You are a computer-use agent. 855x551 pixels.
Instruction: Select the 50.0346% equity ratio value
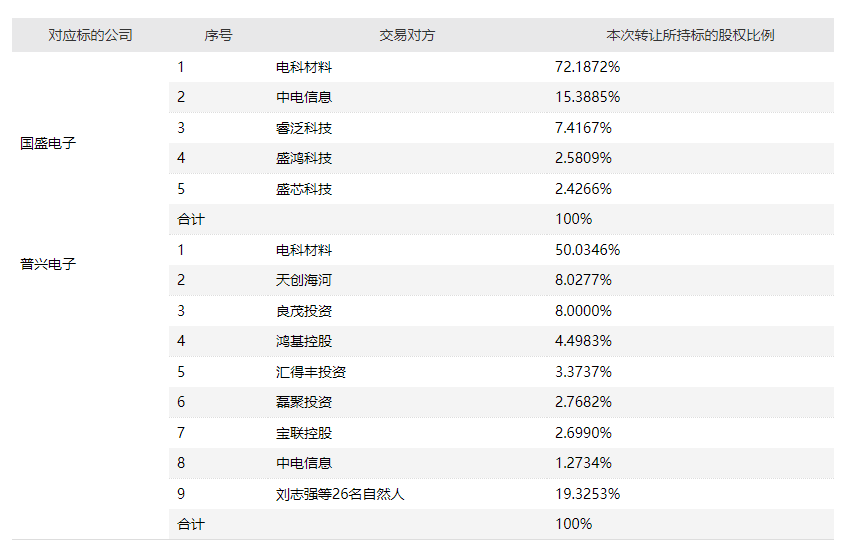click(x=588, y=250)
